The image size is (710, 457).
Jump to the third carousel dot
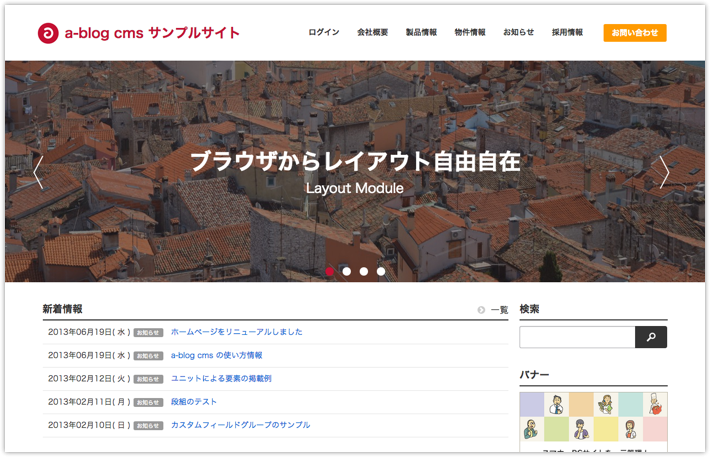364,271
